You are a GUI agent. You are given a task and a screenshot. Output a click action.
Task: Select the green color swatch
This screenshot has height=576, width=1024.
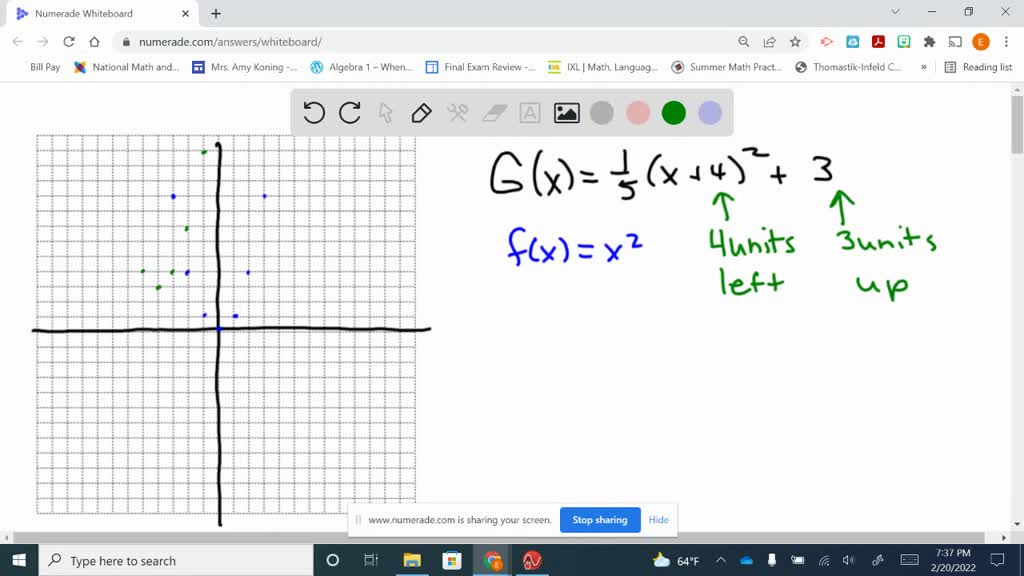pos(673,113)
